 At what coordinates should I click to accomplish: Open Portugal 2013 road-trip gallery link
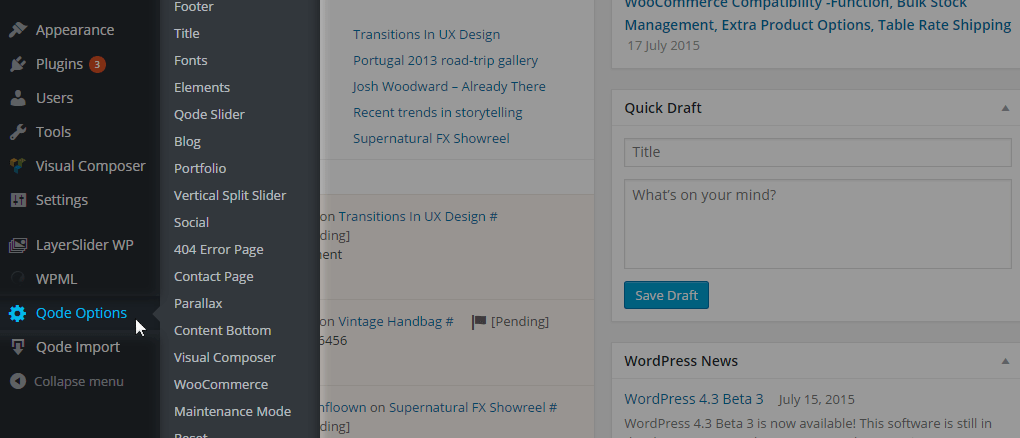[x=446, y=61]
